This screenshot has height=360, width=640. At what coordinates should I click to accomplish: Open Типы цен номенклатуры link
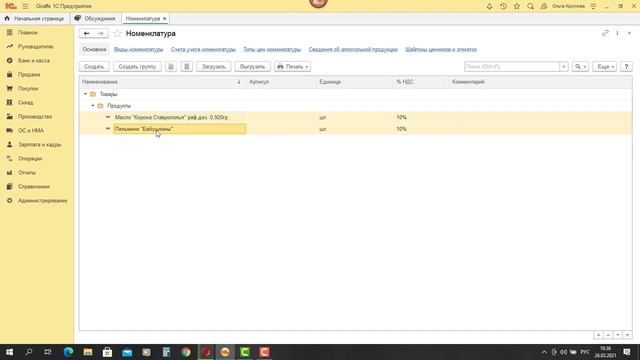click(272, 49)
